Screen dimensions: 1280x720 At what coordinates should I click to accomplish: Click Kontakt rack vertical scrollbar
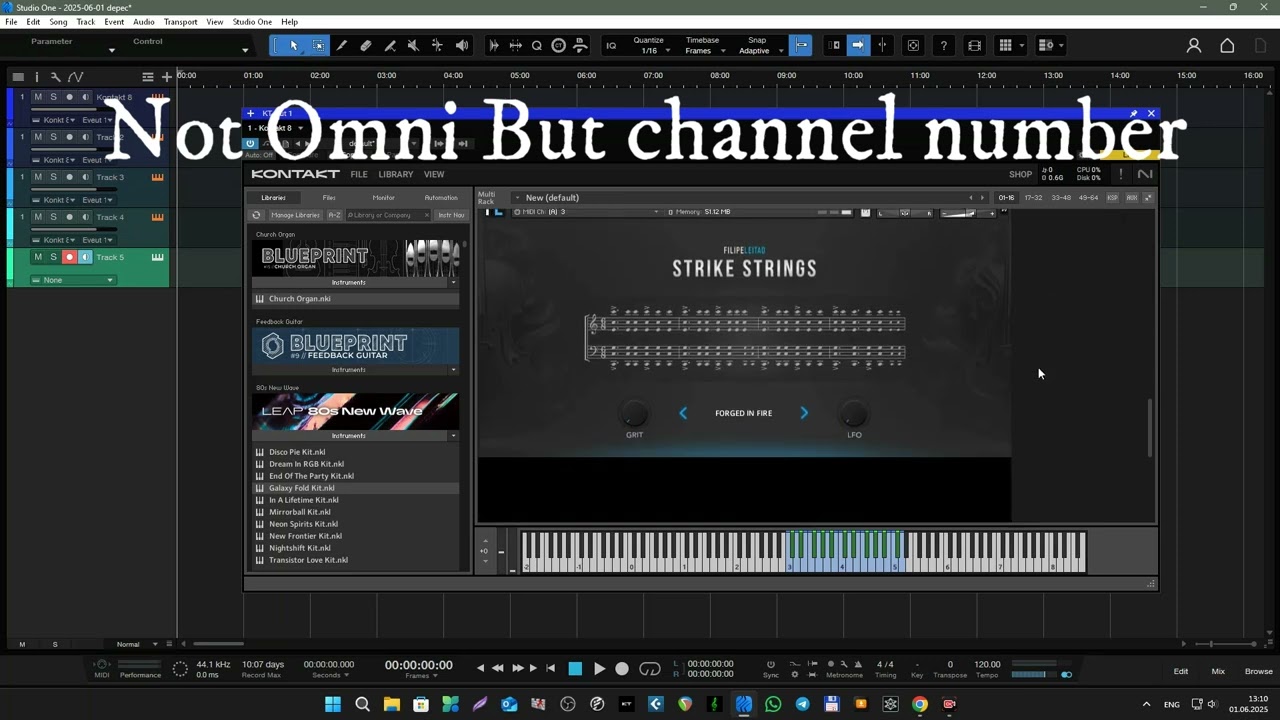tap(1150, 428)
